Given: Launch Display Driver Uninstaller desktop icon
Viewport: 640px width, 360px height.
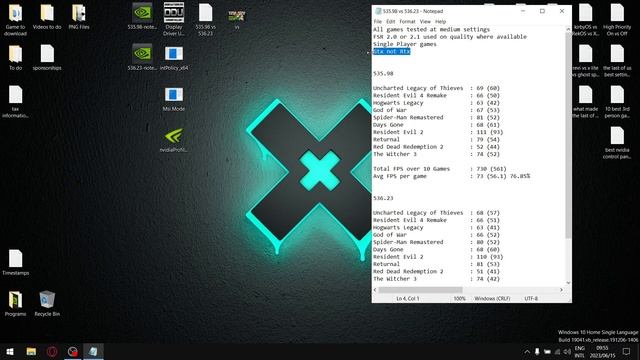Looking at the screenshot, I should [174, 20].
